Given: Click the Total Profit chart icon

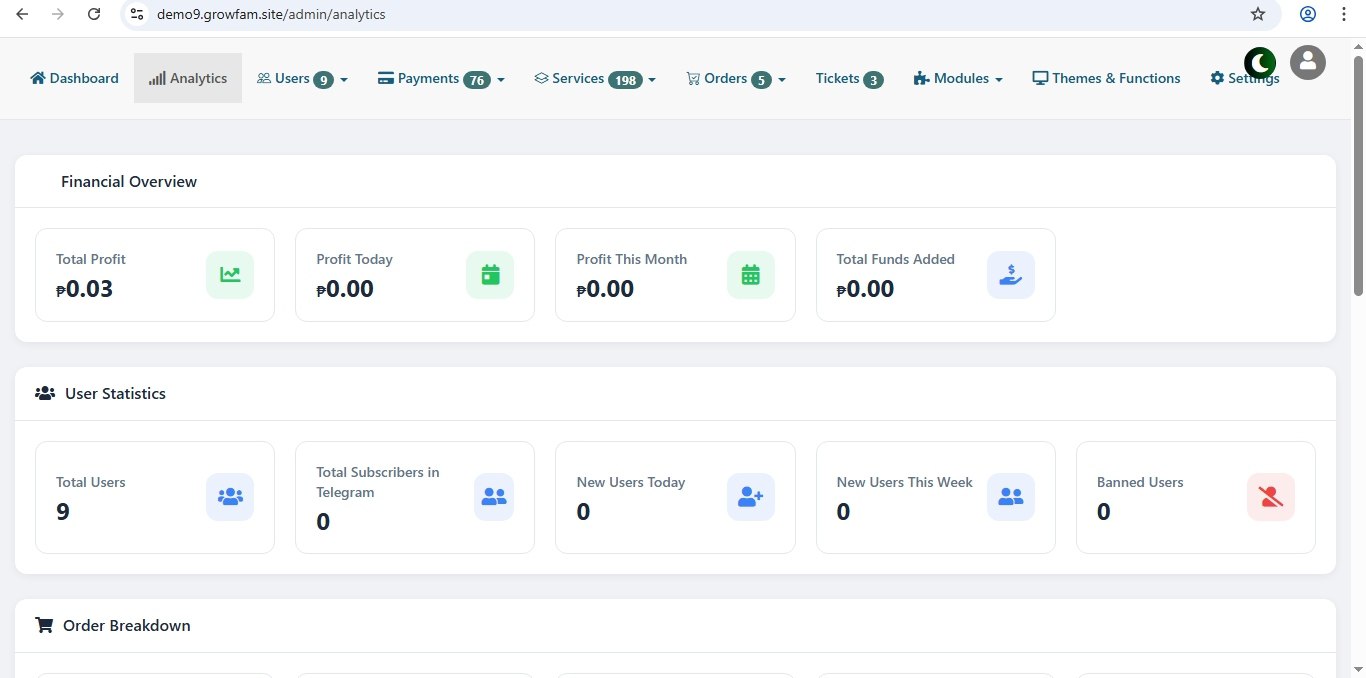Looking at the screenshot, I should pos(230,275).
